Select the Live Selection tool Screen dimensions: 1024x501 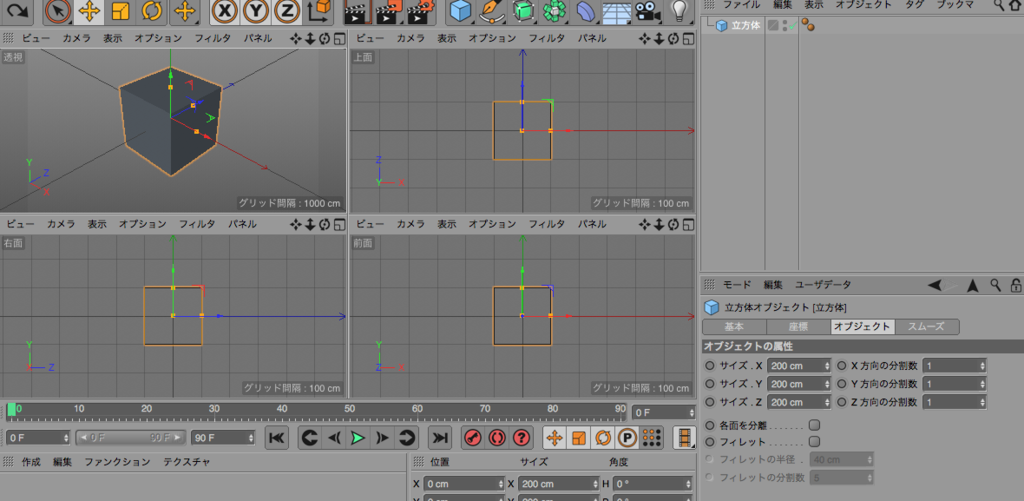point(58,11)
